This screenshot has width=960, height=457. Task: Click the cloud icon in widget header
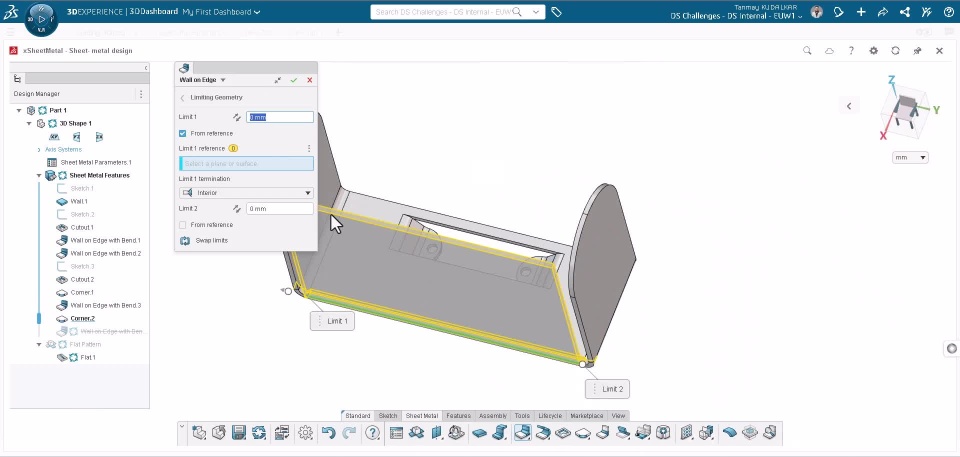click(829, 51)
